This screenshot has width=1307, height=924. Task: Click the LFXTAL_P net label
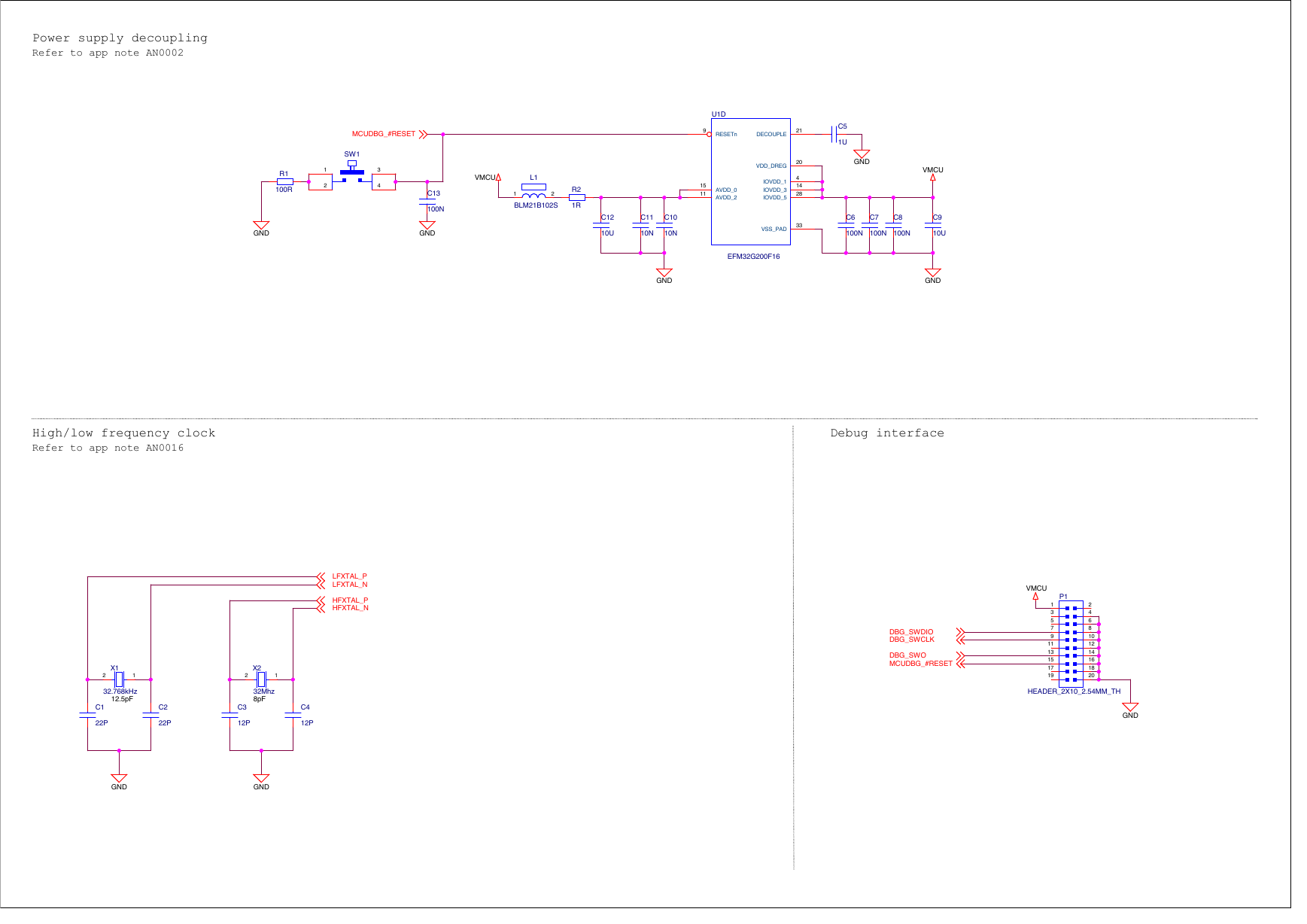350,576
